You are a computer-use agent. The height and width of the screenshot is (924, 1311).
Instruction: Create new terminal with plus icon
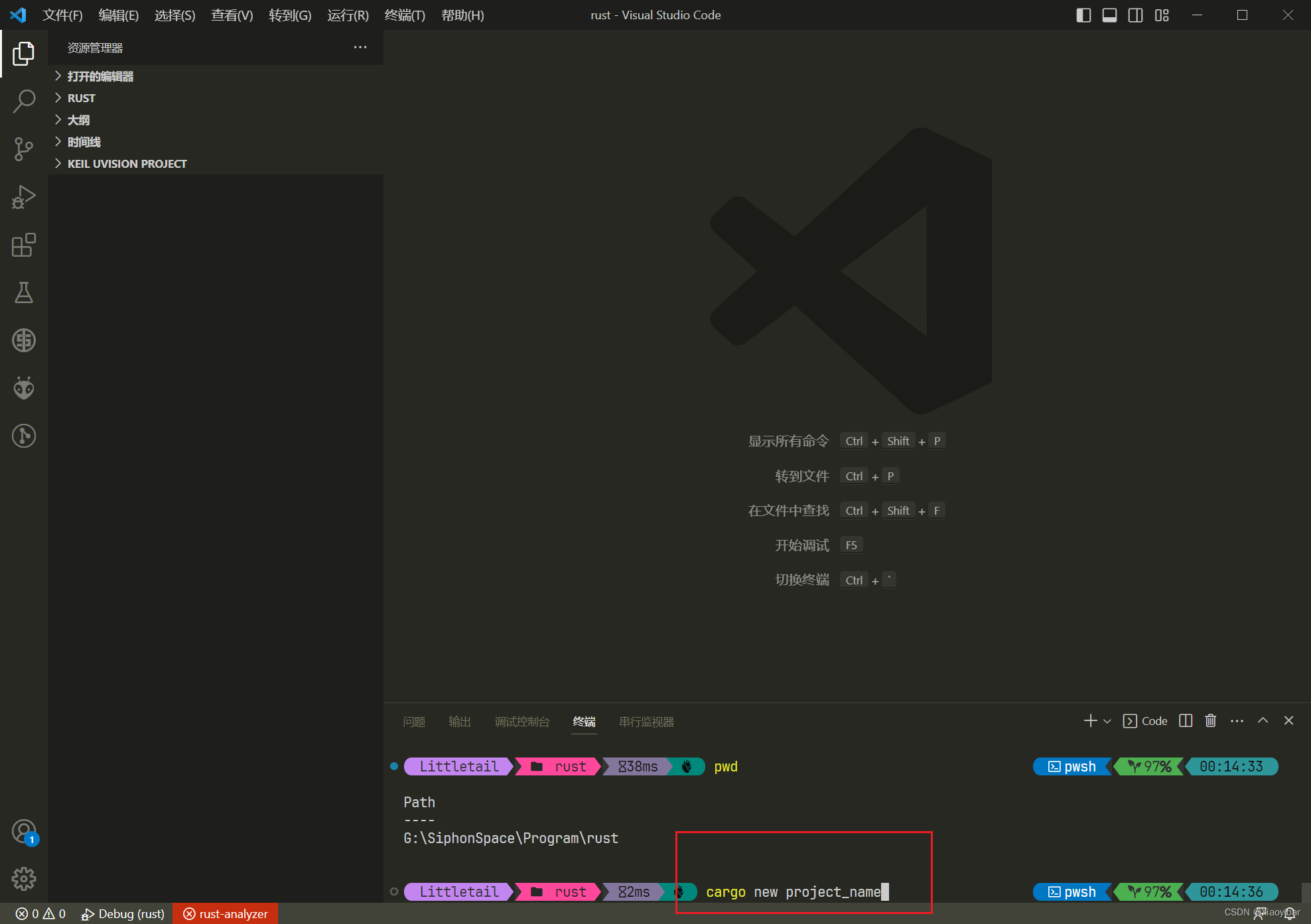(x=1090, y=721)
